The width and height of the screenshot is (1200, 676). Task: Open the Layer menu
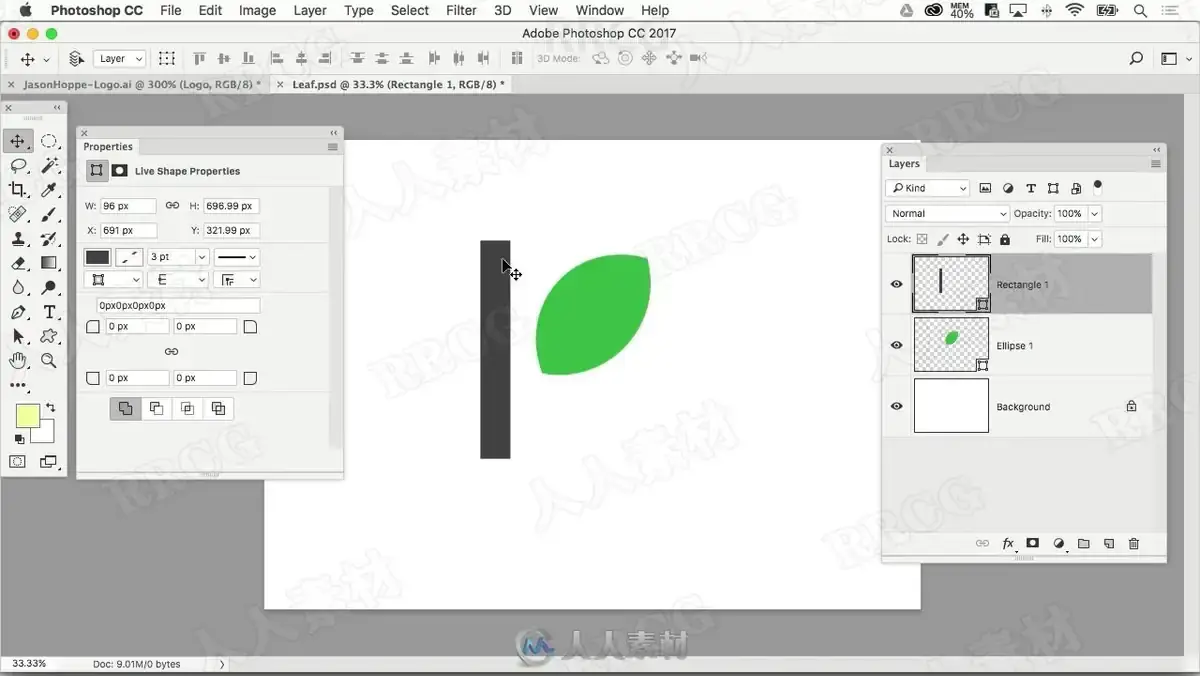309,10
